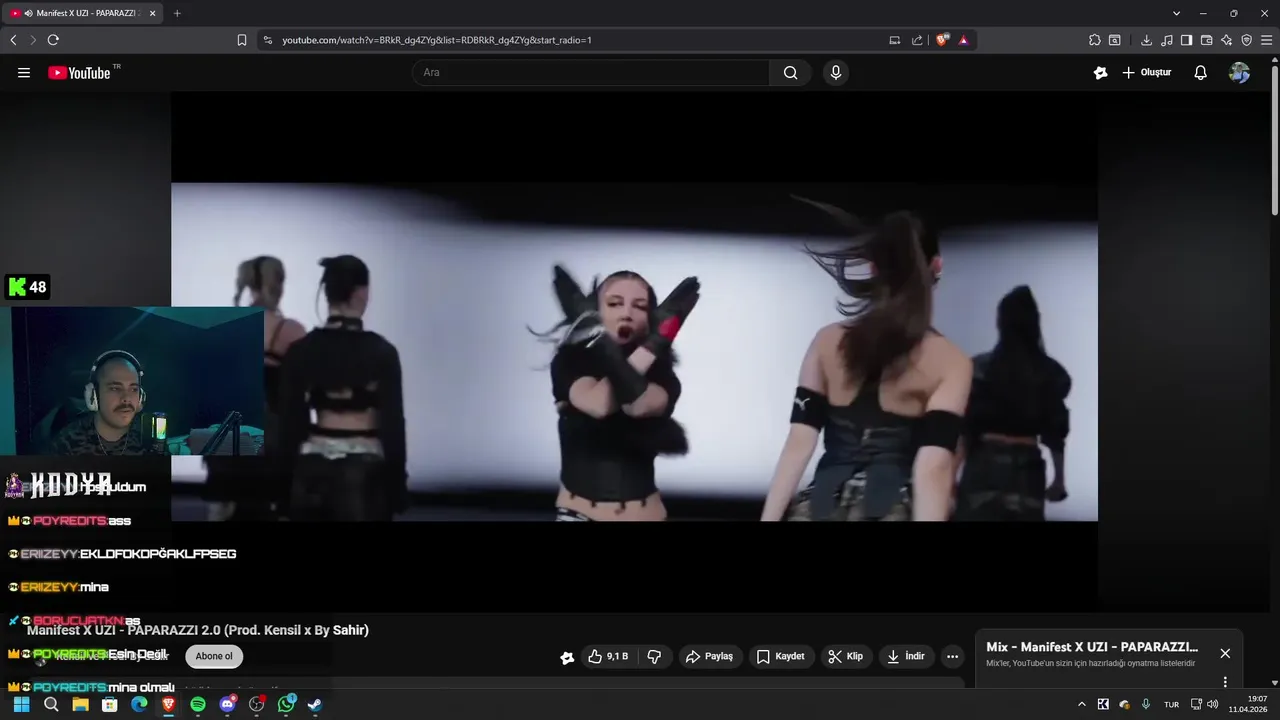
Task: Expand the system tray hidden icons
Action: [1082, 704]
